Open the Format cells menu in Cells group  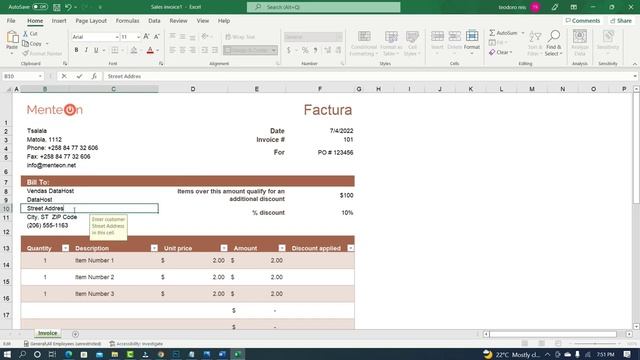tap(472, 42)
